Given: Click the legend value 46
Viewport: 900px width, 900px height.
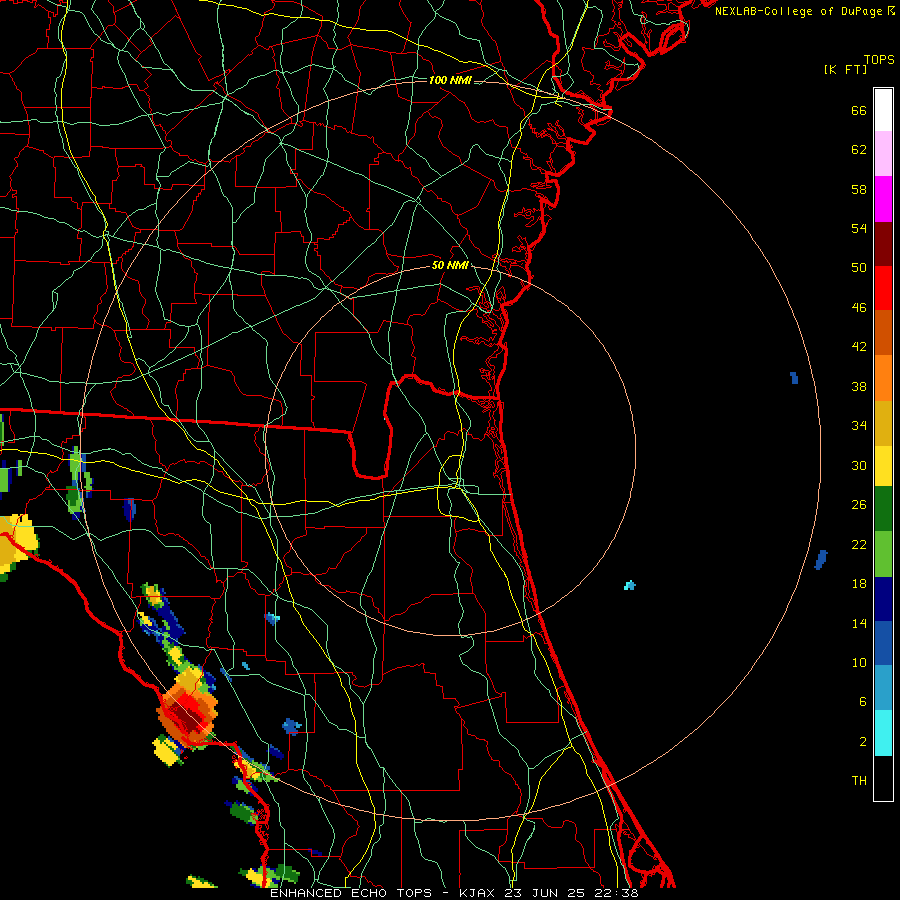Looking at the screenshot, I should tap(859, 308).
